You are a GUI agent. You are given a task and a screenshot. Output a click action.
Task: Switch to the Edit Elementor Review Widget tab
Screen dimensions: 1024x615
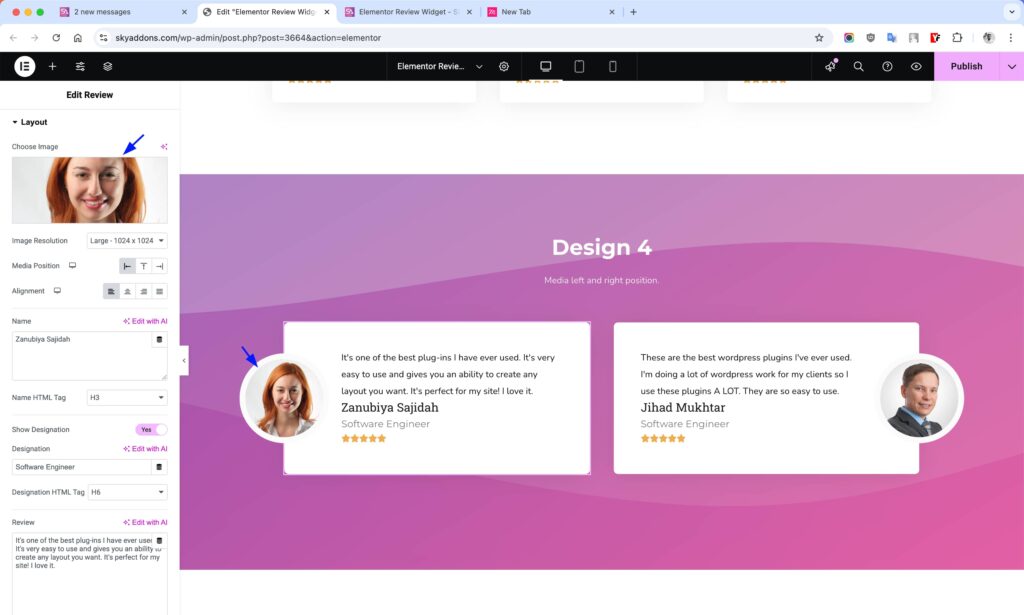(266, 12)
